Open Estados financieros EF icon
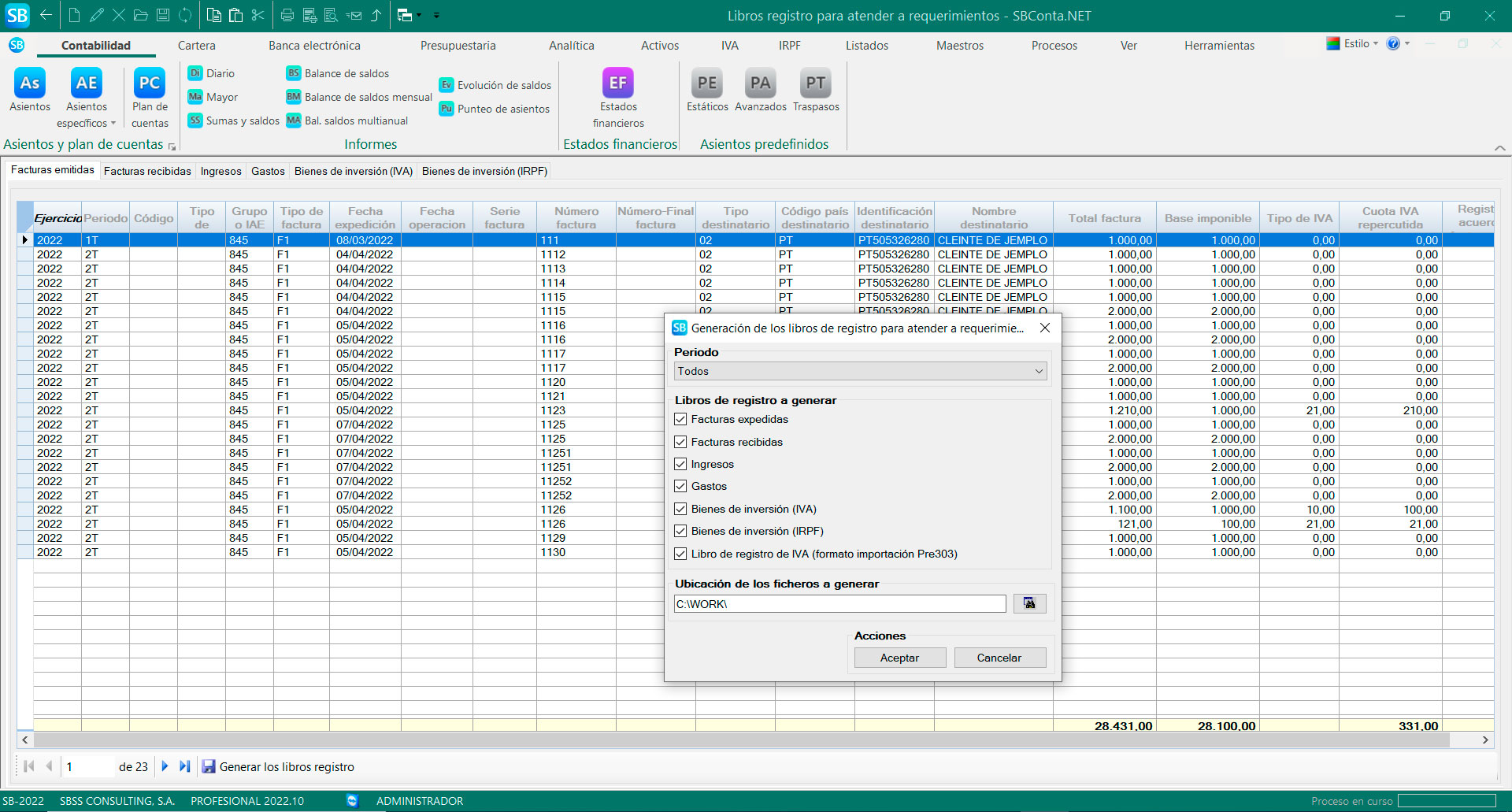The image size is (1512, 812). (x=618, y=83)
